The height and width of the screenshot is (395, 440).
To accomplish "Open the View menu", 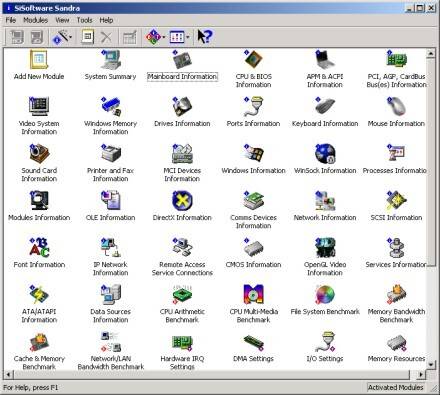I will [x=62, y=20].
